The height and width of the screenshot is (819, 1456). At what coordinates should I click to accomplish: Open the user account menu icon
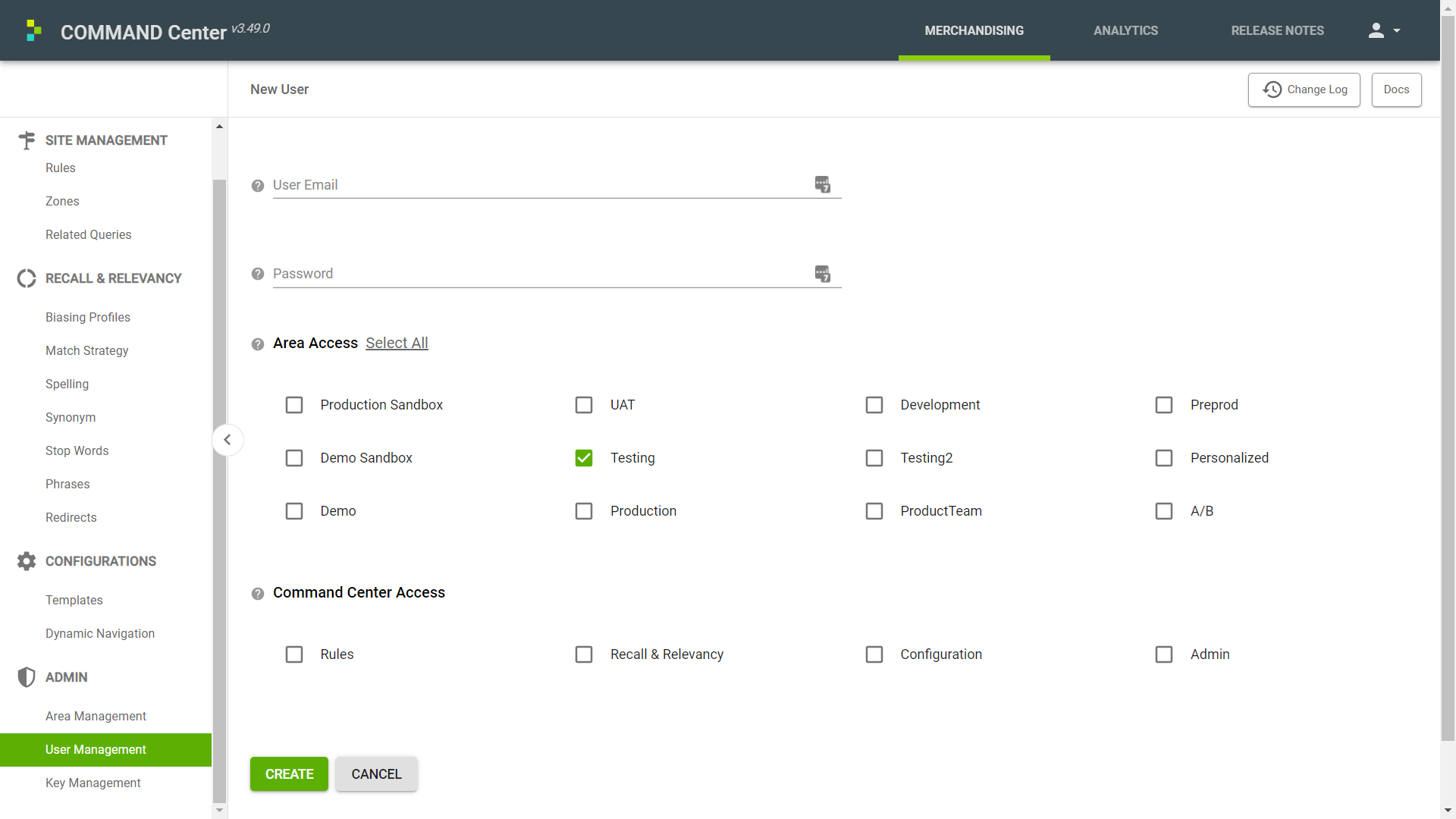(x=1376, y=30)
